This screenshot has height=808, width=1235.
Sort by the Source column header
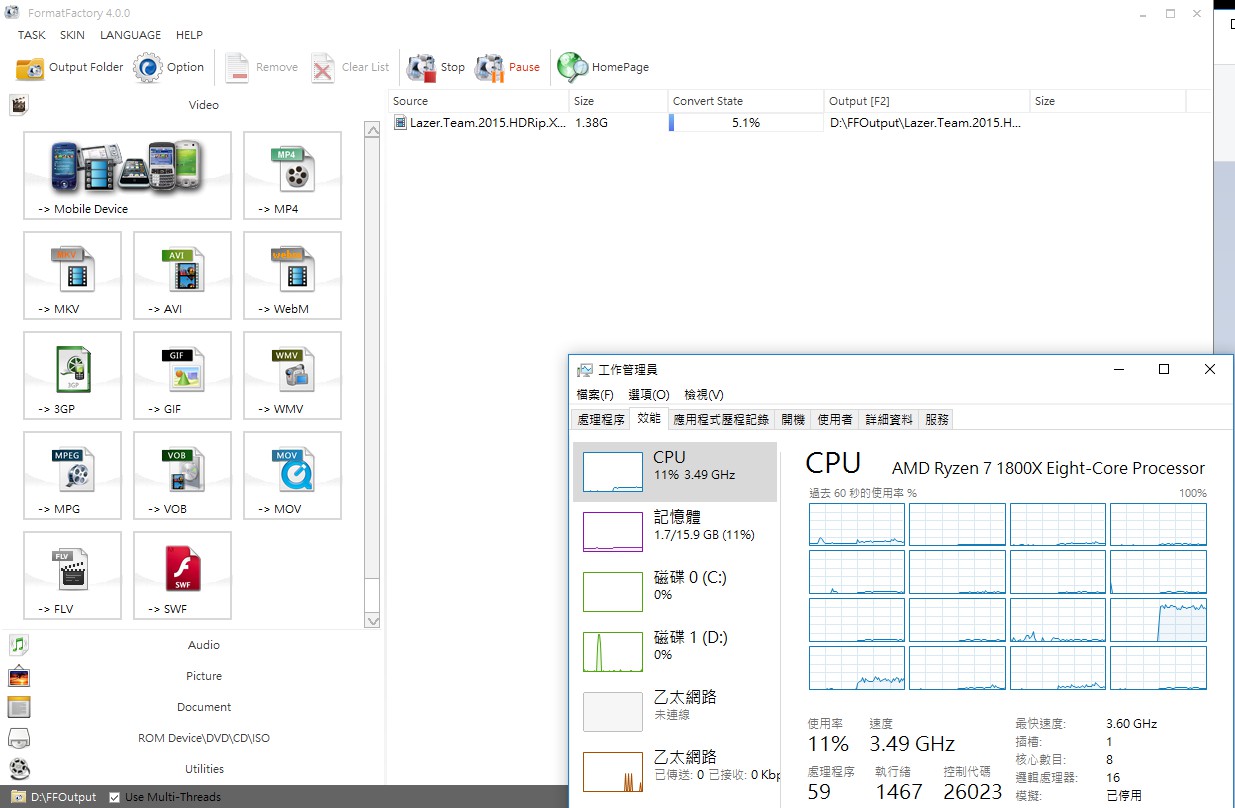(x=479, y=101)
